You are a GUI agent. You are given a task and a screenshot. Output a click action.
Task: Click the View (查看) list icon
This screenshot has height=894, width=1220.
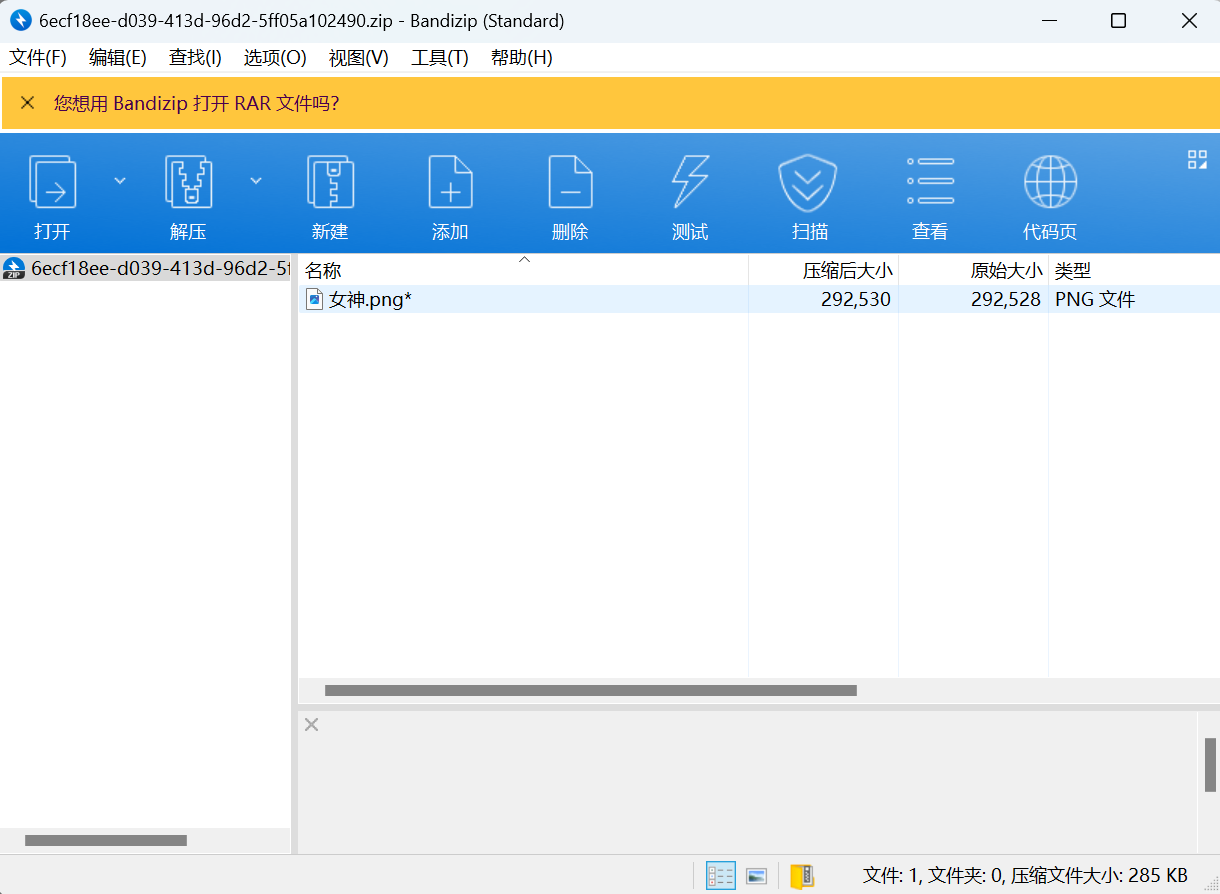click(930, 181)
